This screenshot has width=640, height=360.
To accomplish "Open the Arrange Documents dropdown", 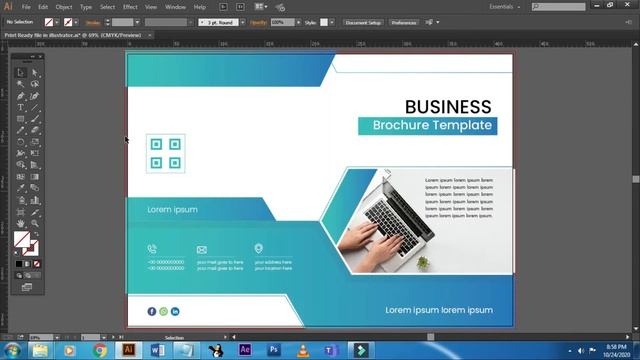I will (261, 7).
